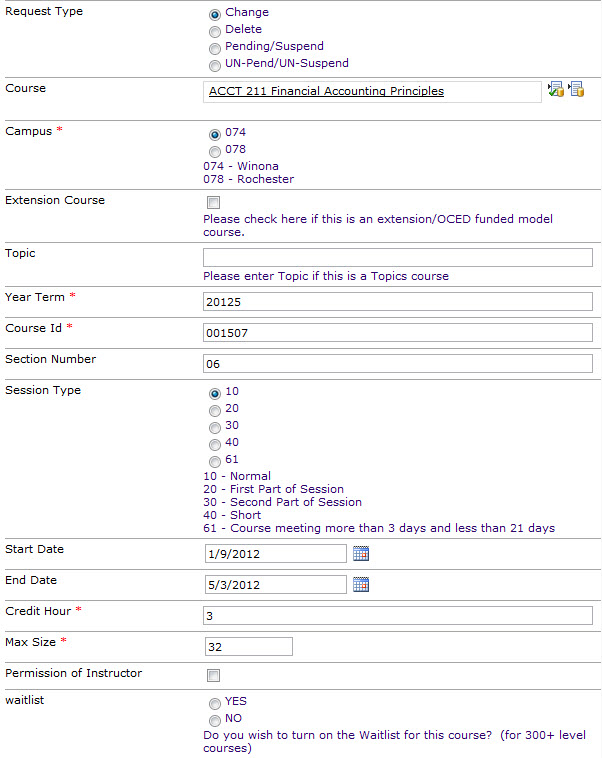
Task: Choose YES for waitlist
Action: pos(215,704)
